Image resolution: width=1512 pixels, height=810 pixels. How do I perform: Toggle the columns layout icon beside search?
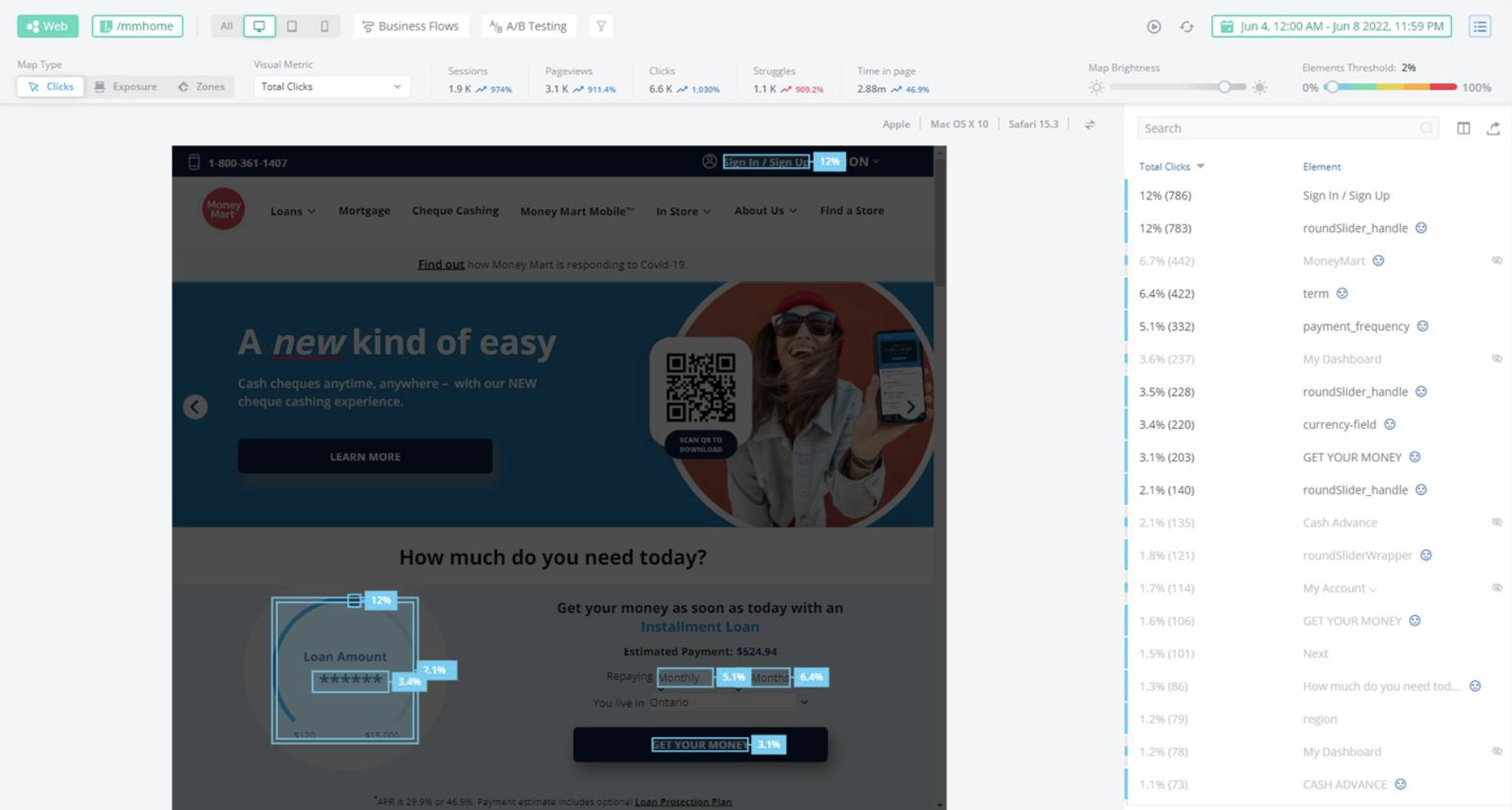[1463, 128]
